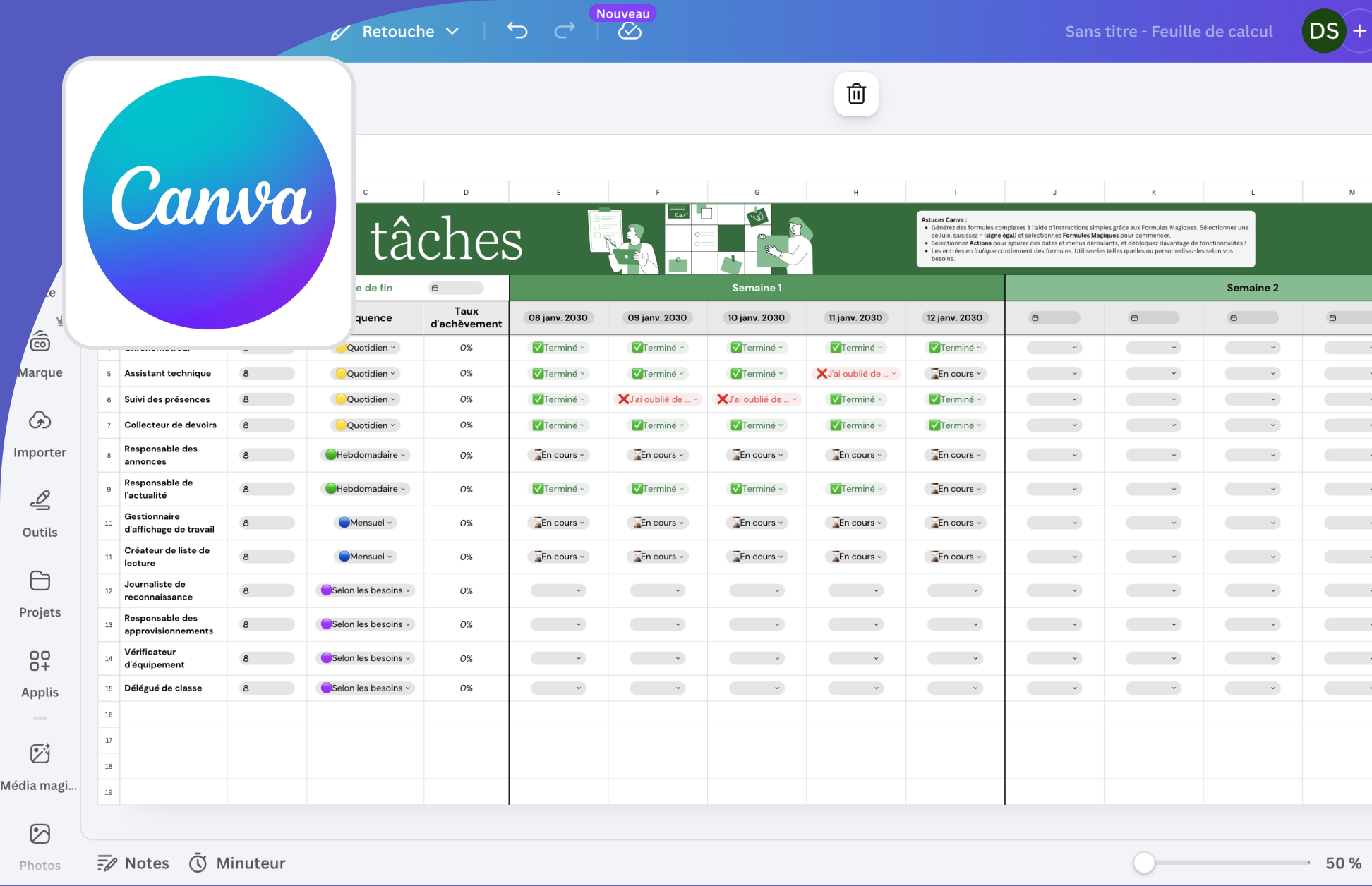Open the Projets folder panel
Viewport: 1372px width, 886px height.
[40, 593]
